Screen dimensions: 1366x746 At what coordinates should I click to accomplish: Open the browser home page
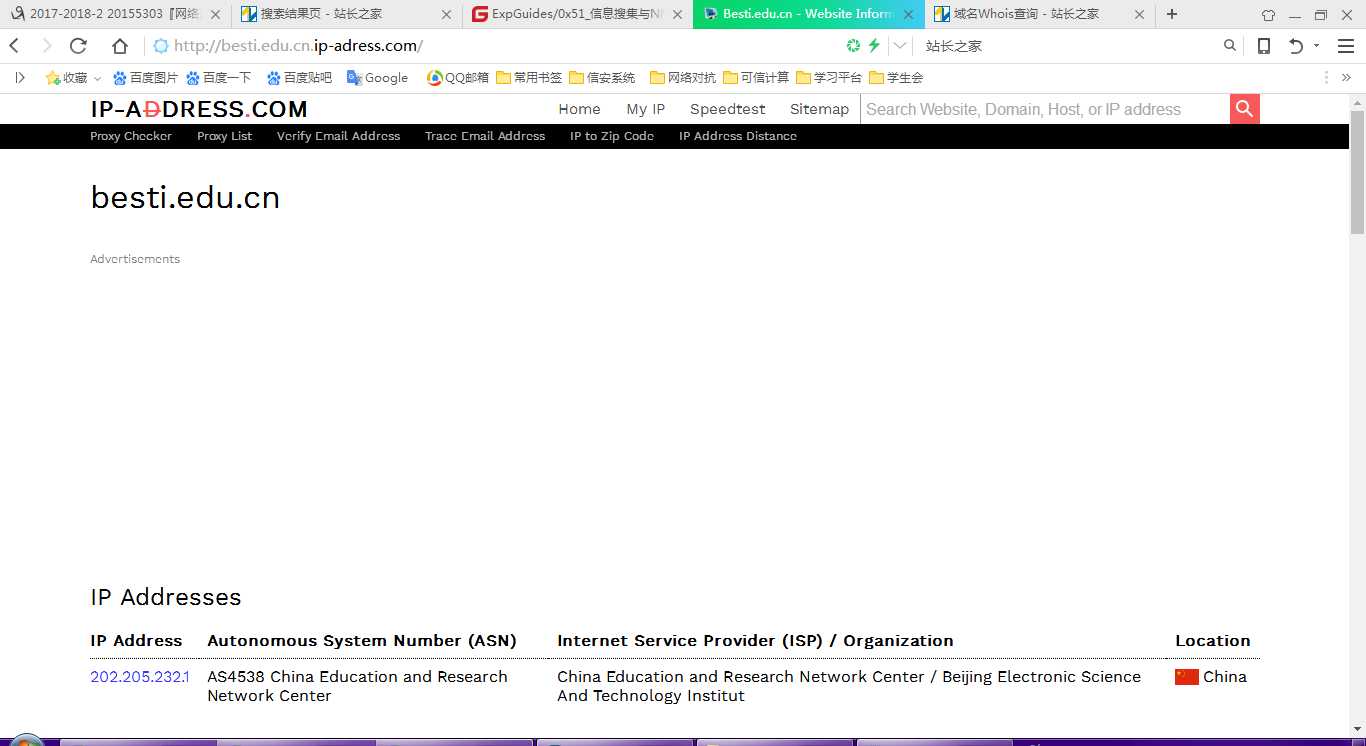tap(120, 46)
